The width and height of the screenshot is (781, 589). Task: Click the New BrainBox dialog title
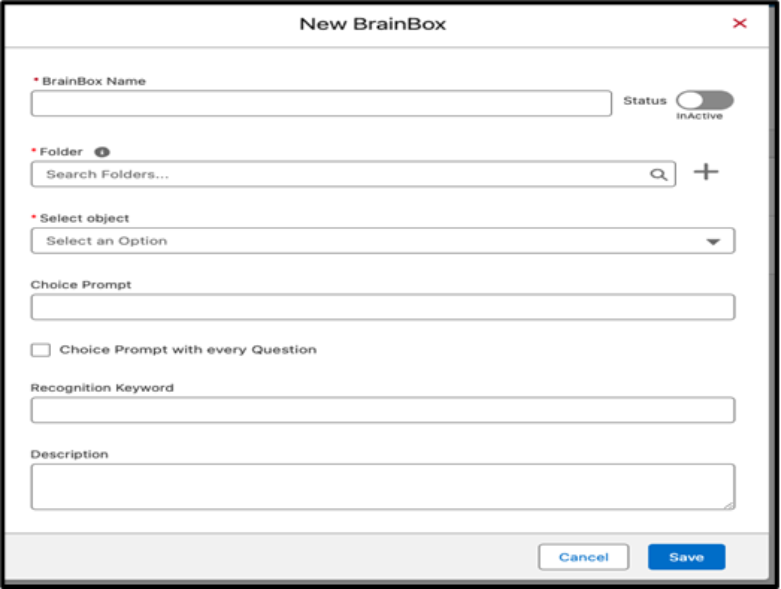click(373, 23)
